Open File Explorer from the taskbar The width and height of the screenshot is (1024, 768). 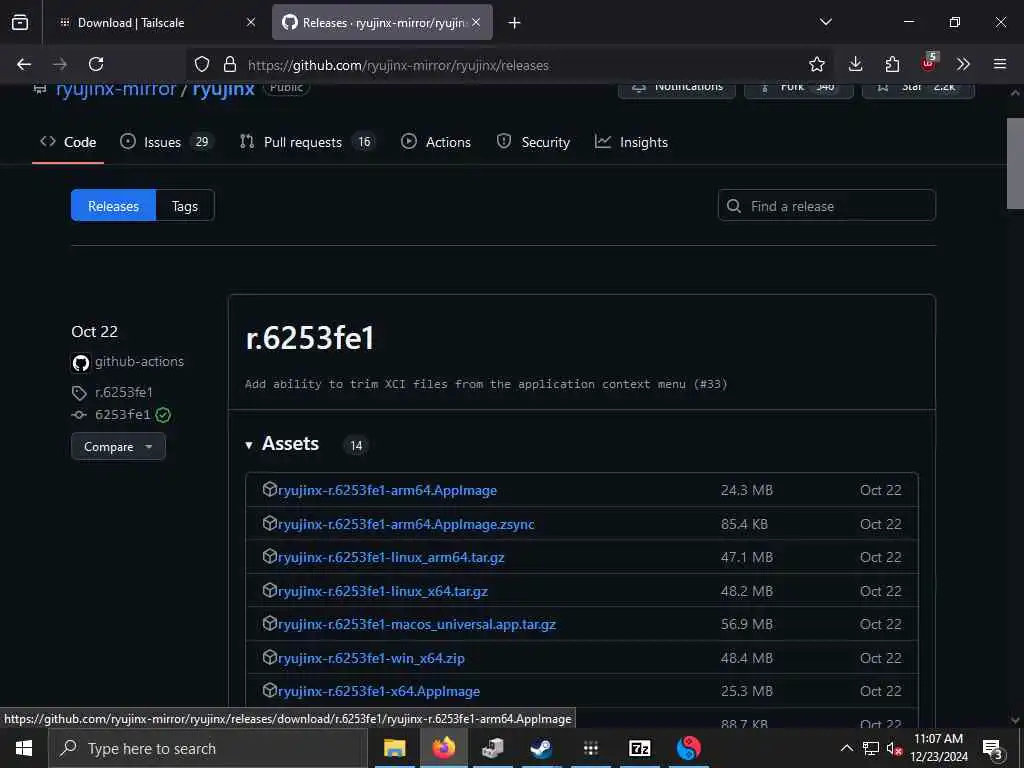pos(394,748)
